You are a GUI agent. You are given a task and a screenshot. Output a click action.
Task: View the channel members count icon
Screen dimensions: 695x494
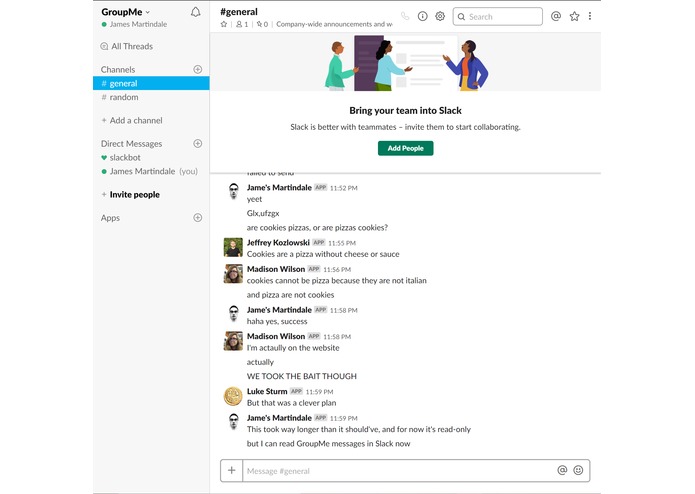point(242,24)
